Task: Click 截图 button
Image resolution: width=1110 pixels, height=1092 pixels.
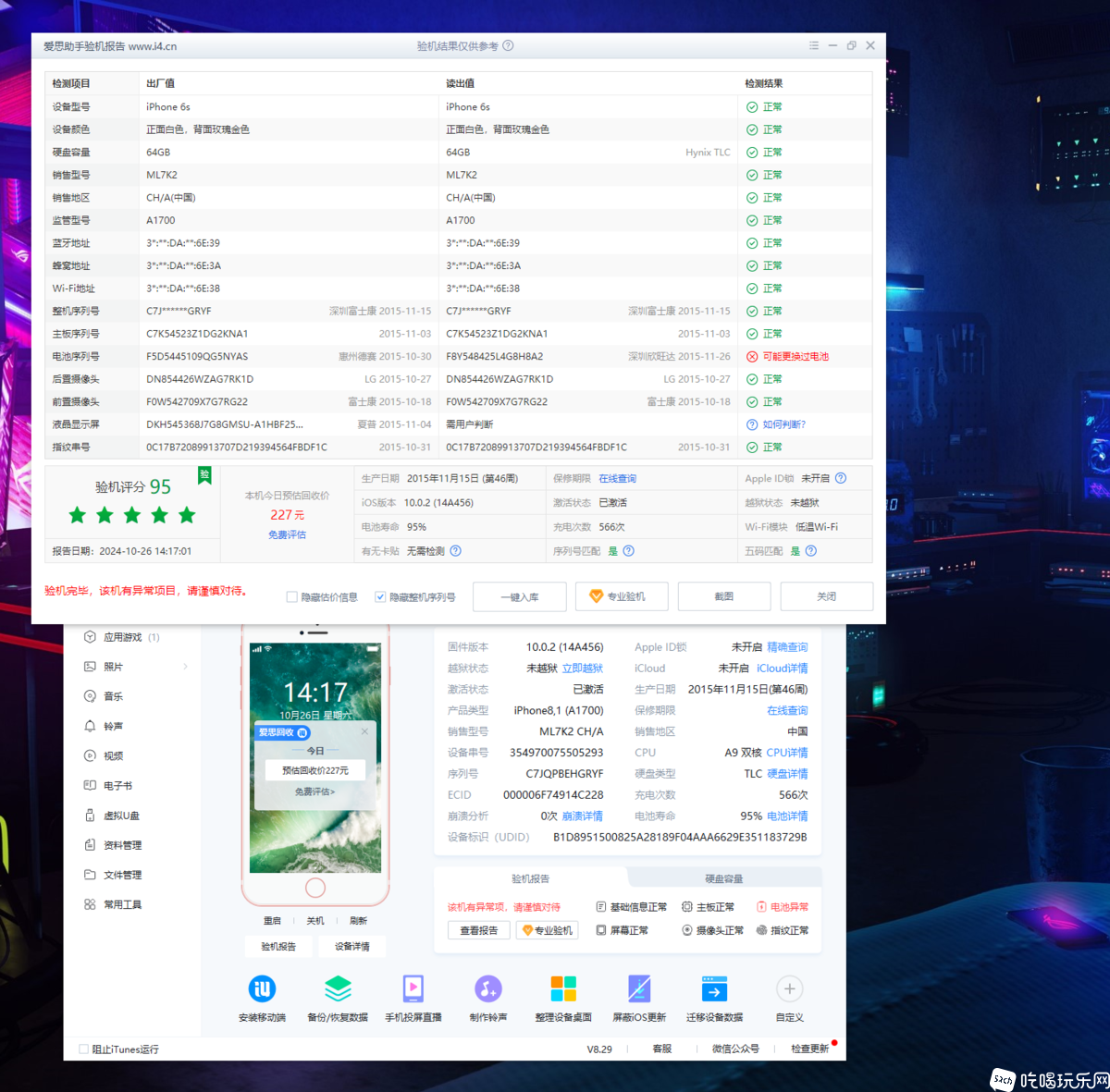Action: pyautogui.click(x=724, y=596)
